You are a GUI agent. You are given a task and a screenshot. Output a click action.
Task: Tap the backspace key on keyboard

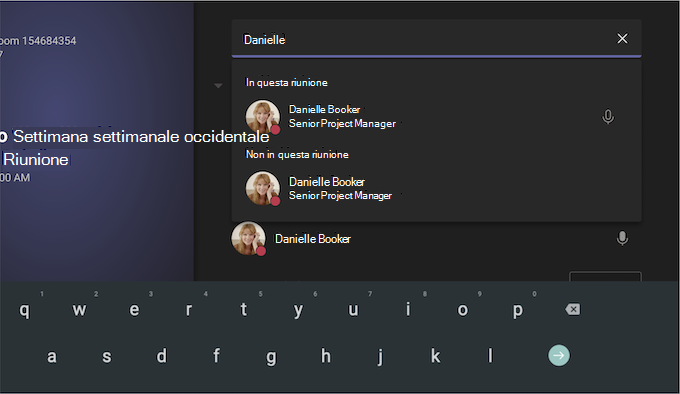pyautogui.click(x=572, y=309)
